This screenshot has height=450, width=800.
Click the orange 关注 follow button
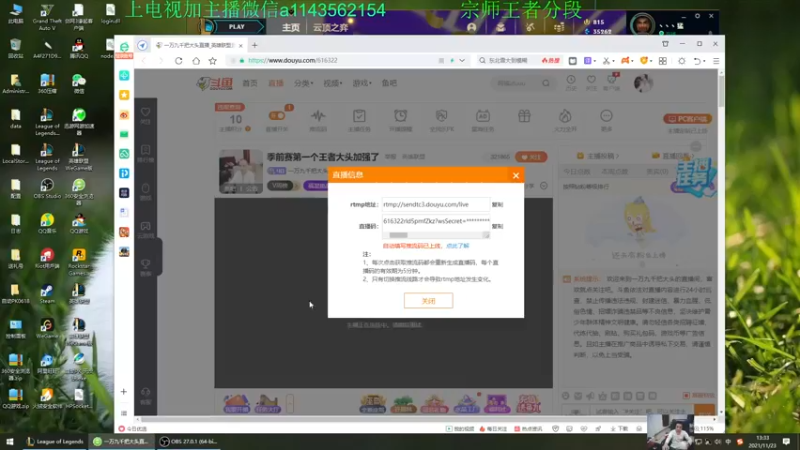tap(531, 157)
